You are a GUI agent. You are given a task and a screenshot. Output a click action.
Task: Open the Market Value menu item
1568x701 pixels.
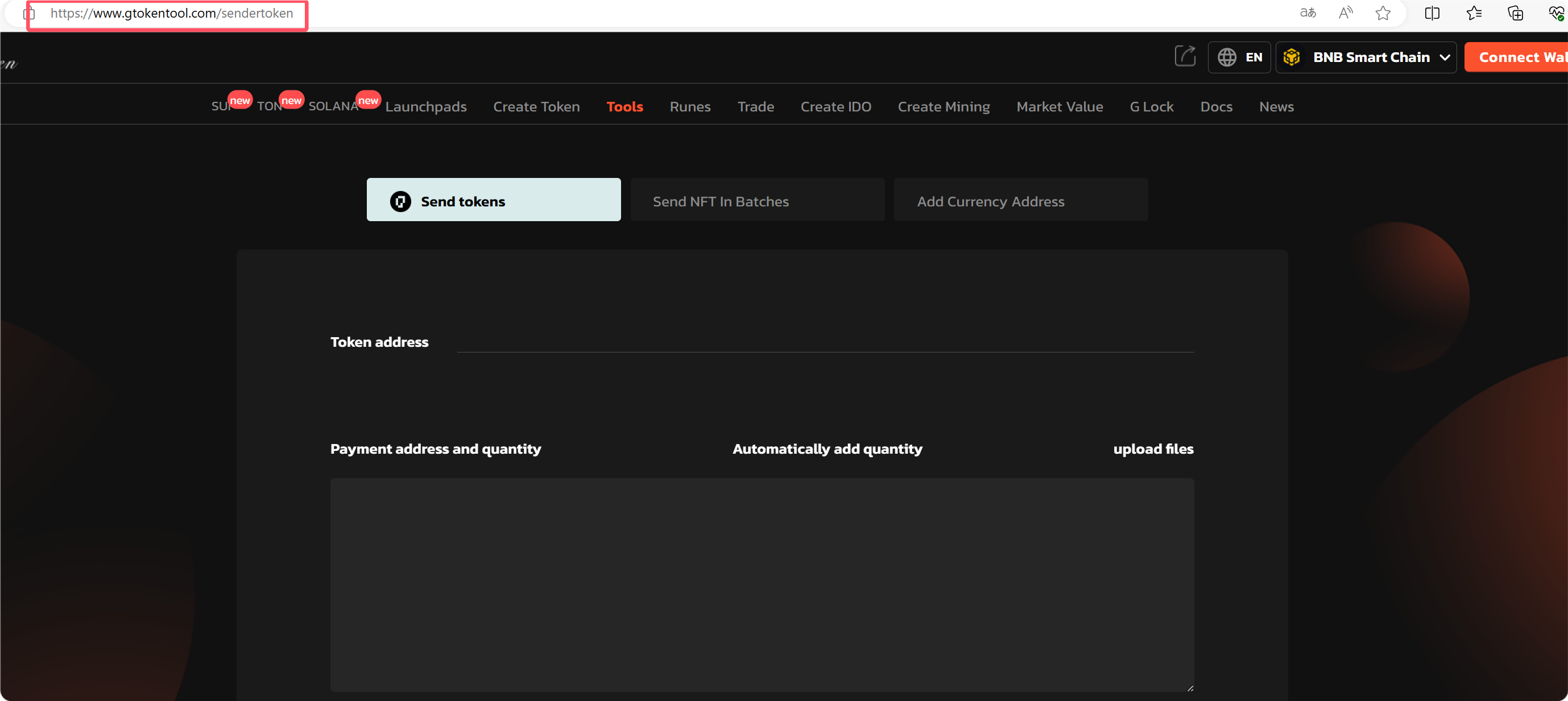tap(1059, 106)
